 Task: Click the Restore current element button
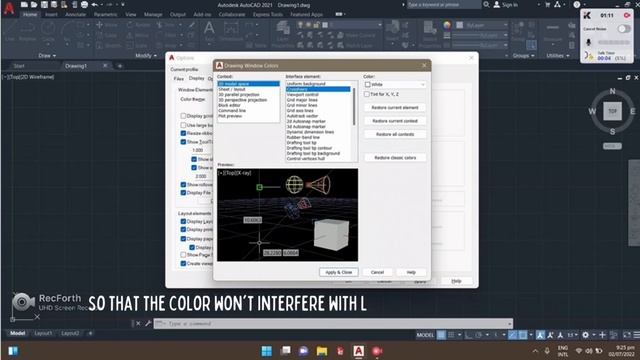tap(395, 107)
